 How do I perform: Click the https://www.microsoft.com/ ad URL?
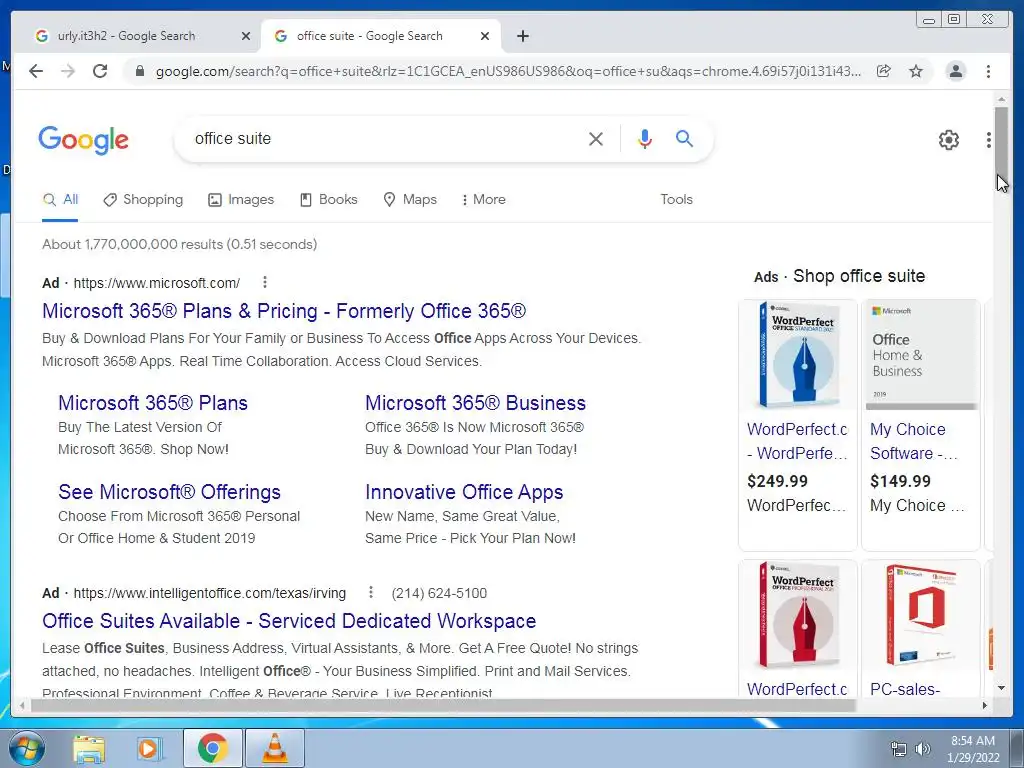tap(157, 283)
